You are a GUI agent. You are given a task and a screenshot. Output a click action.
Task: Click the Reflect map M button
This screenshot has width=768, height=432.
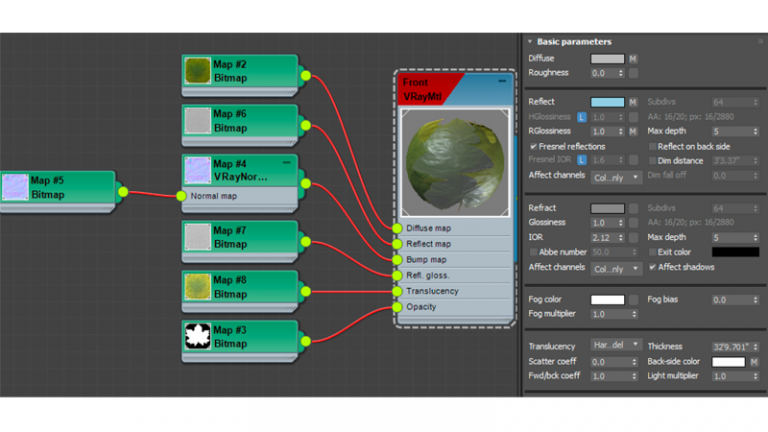633,102
